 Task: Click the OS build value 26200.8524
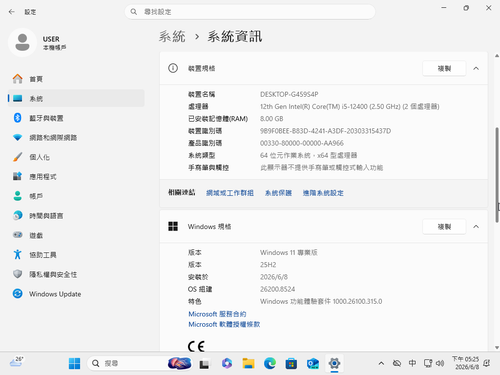[277, 289]
